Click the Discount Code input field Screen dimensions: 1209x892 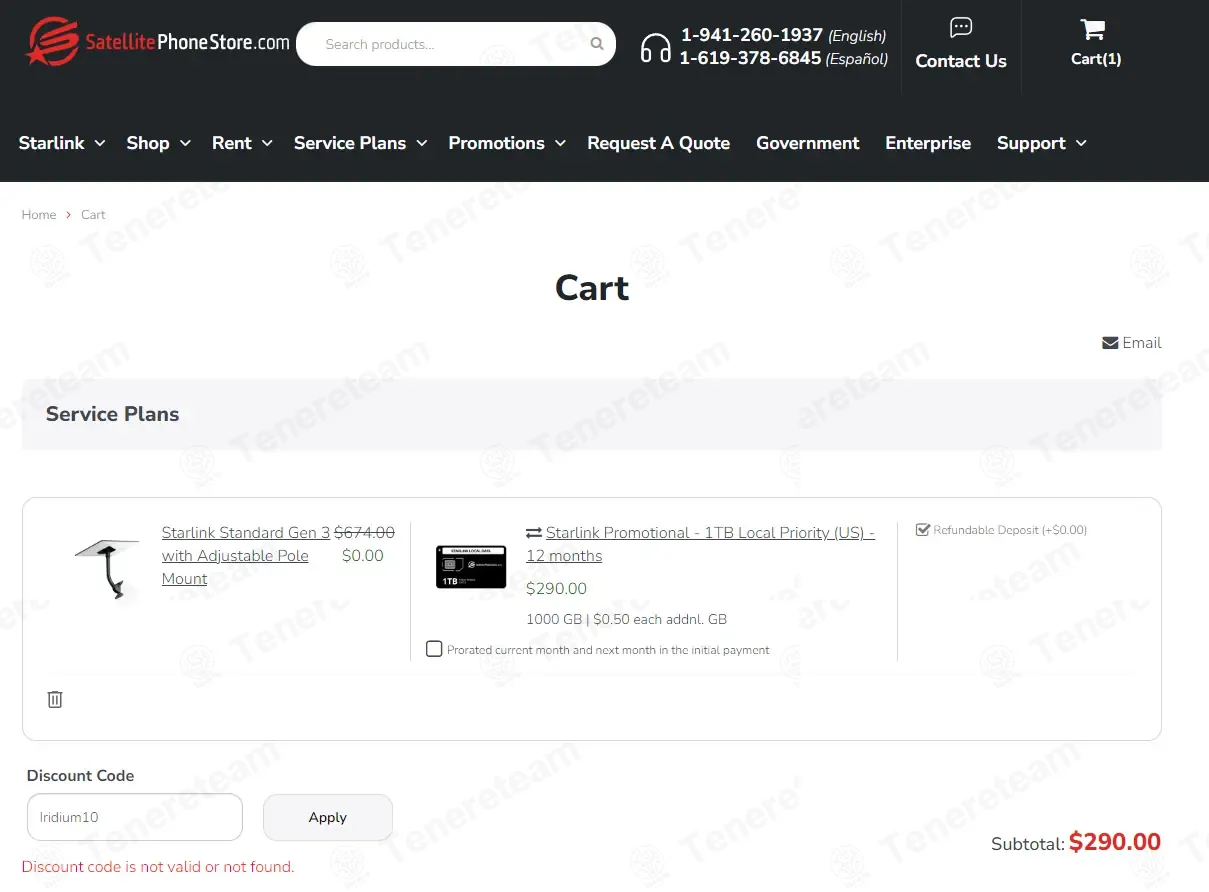(135, 817)
